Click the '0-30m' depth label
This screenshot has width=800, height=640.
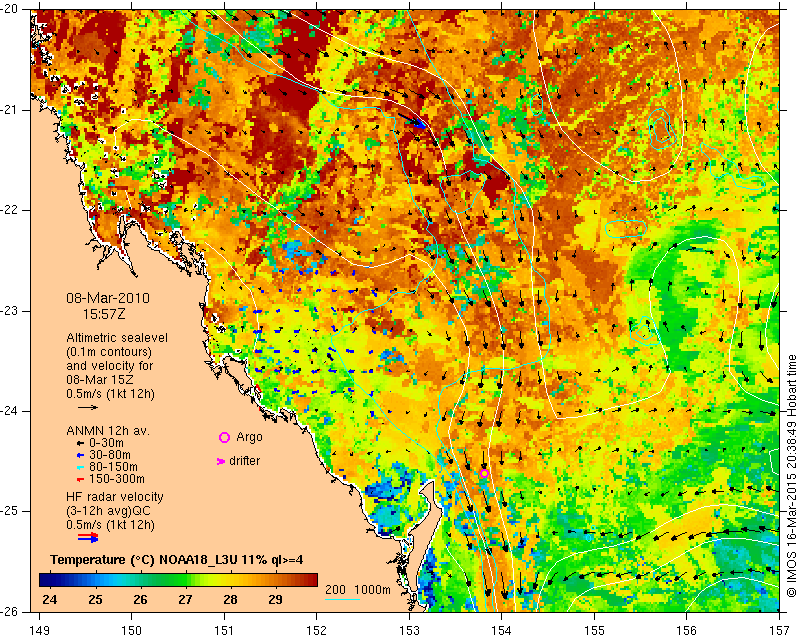coord(106,443)
